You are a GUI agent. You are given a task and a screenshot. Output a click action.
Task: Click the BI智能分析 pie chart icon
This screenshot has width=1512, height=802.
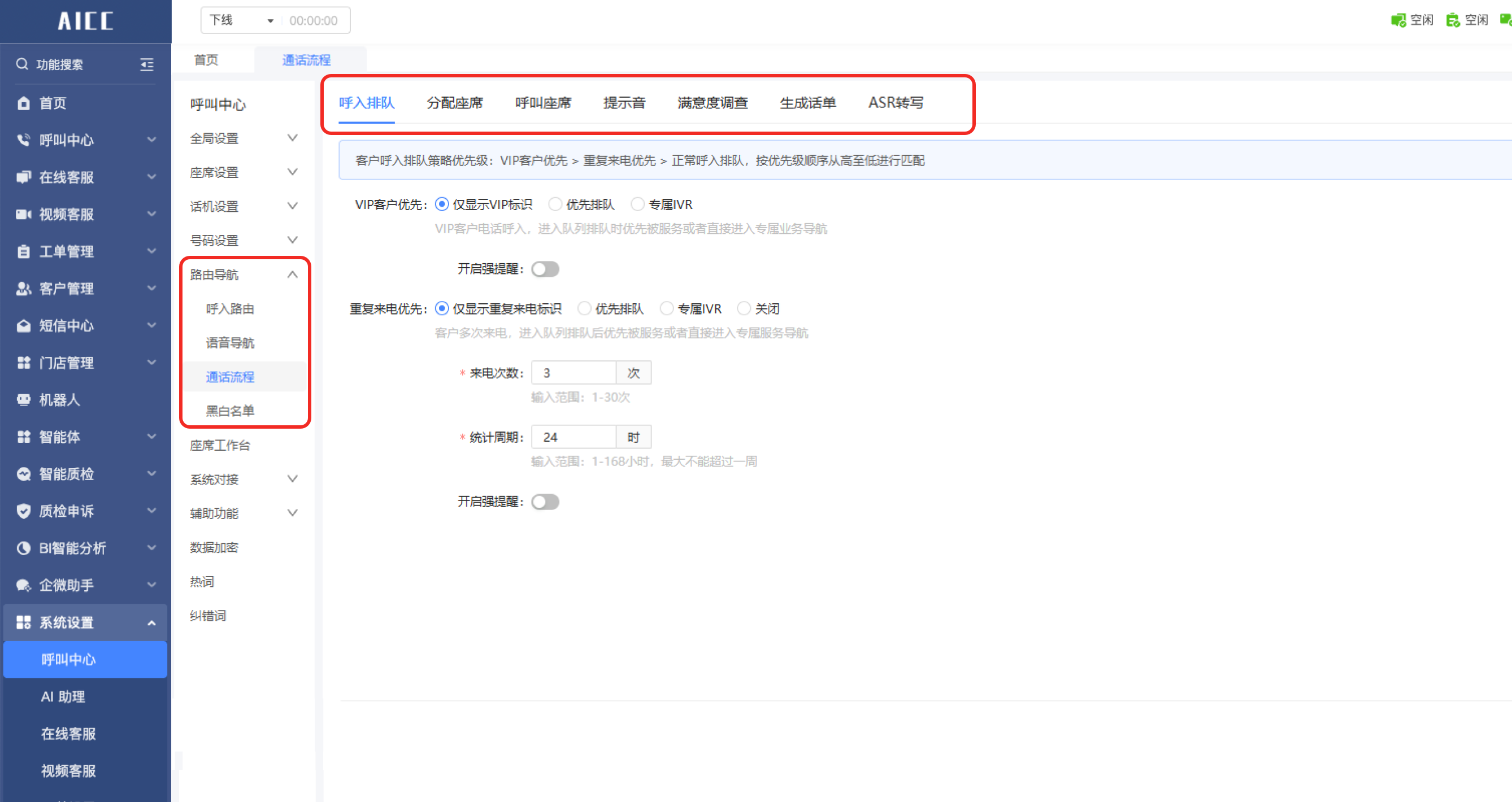pos(24,548)
